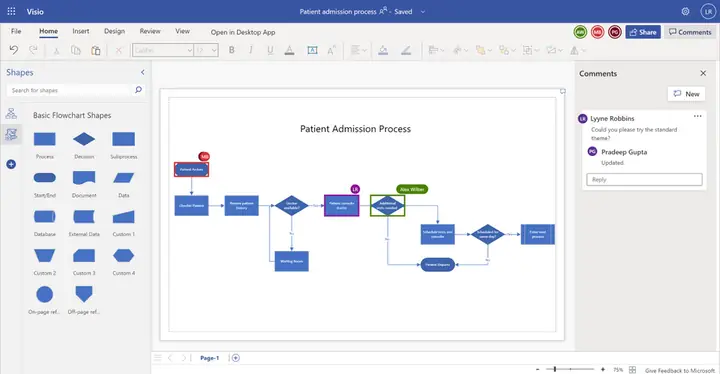The width and height of the screenshot is (720, 374).
Task: Close the Comments panel
Action: (x=703, y=73)
